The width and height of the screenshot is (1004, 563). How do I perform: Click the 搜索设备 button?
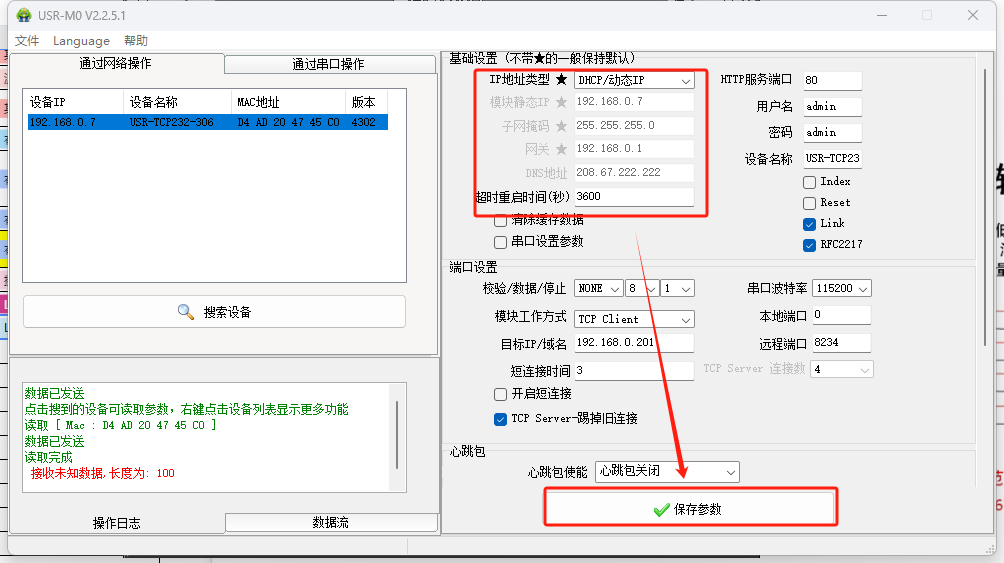point(214,312)
